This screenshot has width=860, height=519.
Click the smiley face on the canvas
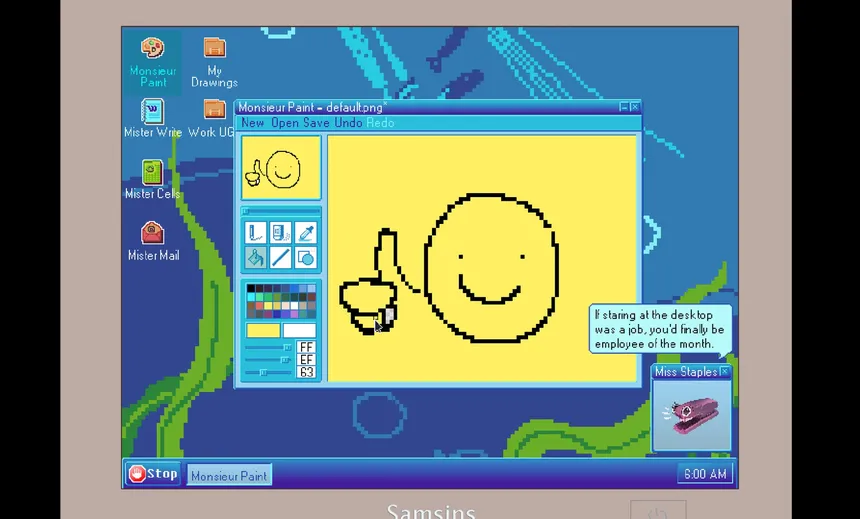(491, 268)
